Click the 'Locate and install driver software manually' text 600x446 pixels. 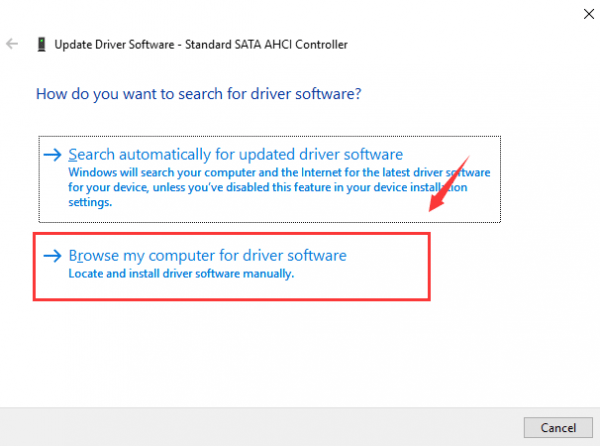pos(181,274)
